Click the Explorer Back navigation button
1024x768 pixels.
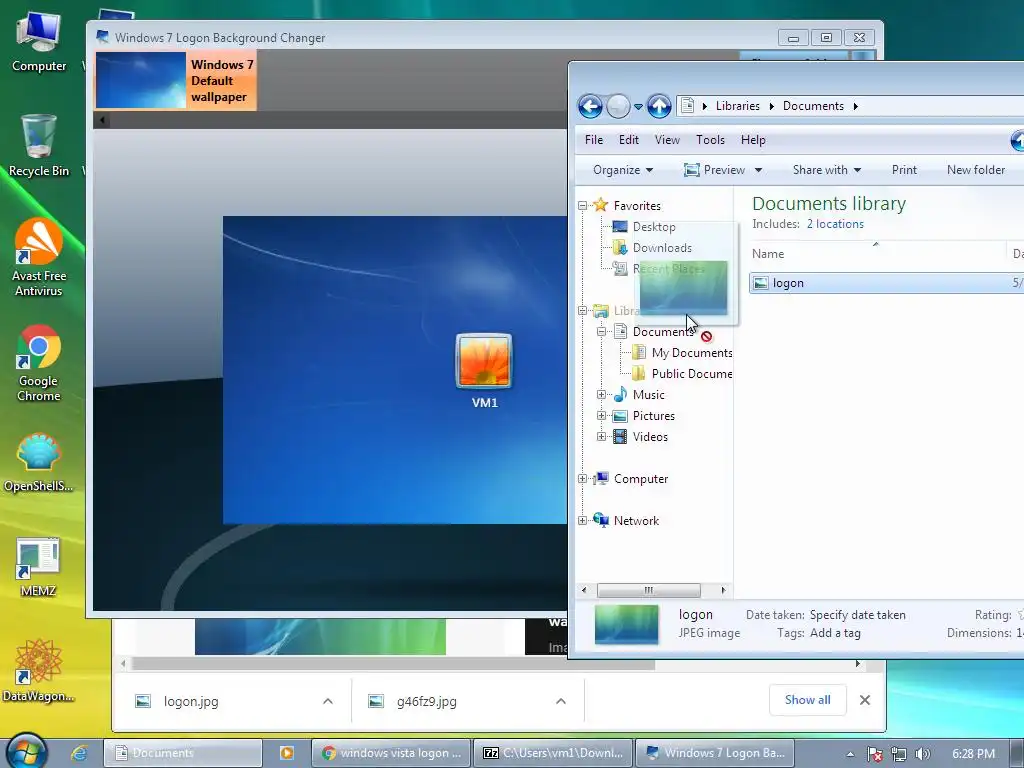tap(590, 106)
